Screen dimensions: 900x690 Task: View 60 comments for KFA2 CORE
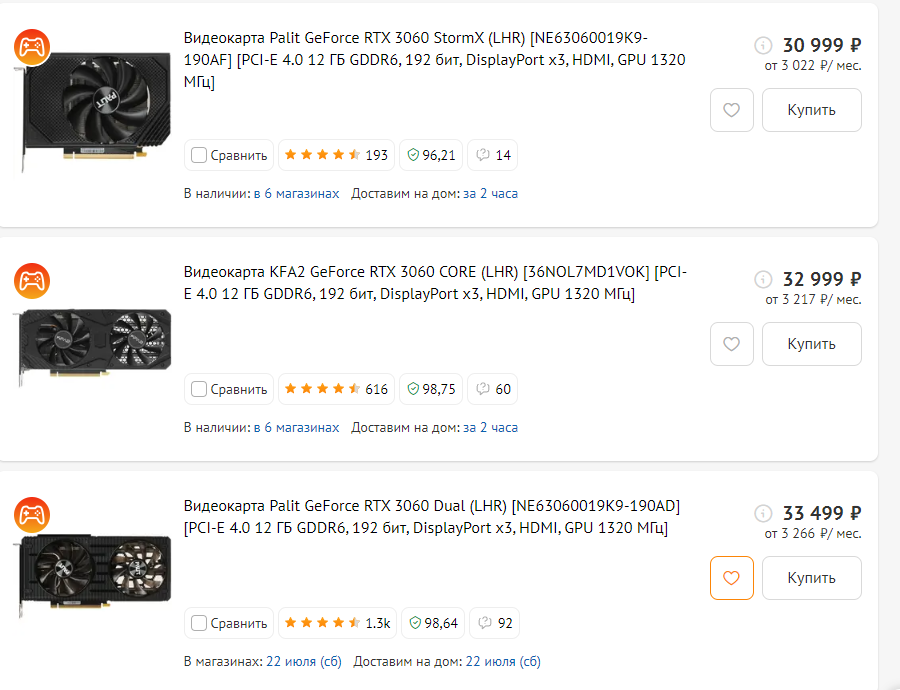pyautogui.click(x=493, y=389)
